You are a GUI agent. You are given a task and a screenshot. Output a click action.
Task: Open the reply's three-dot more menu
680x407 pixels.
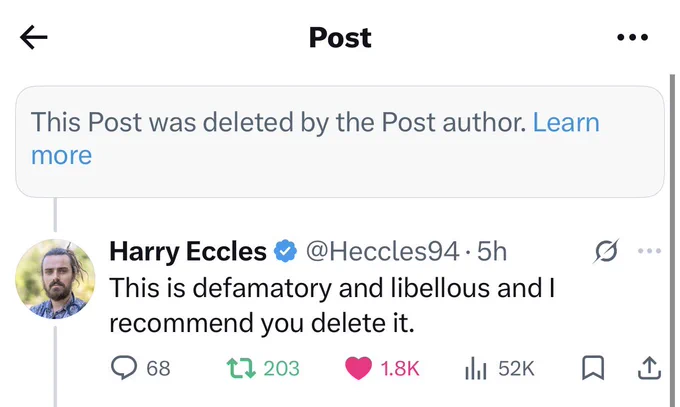pyautogui.click(x=649, y=251)
